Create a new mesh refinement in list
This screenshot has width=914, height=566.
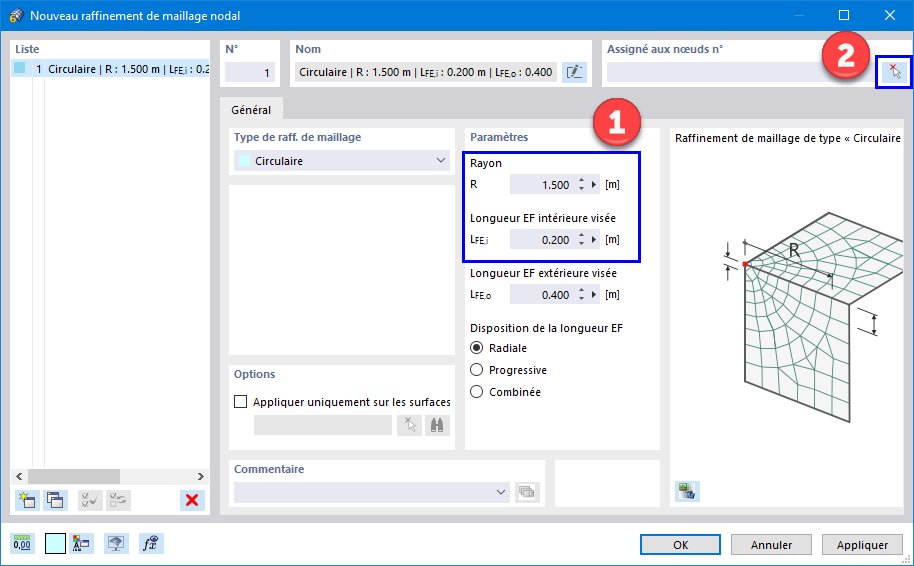point(27,500)
